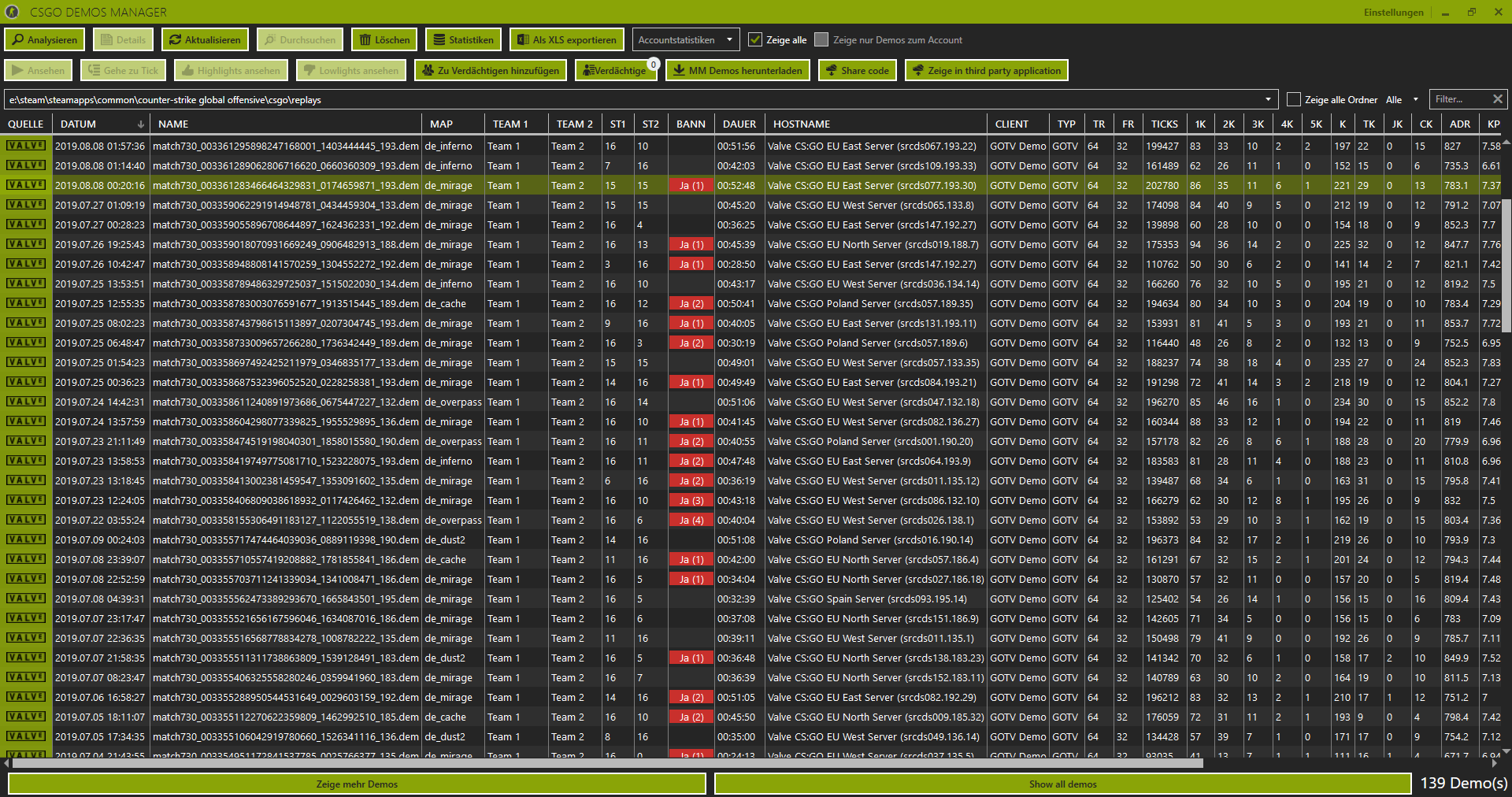Sort by the TICKS column header

pos(1164,124)
